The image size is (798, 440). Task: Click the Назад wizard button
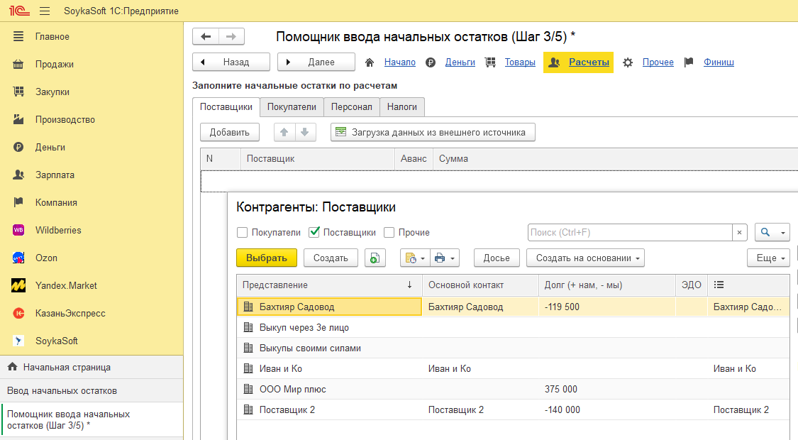[231, 62]
